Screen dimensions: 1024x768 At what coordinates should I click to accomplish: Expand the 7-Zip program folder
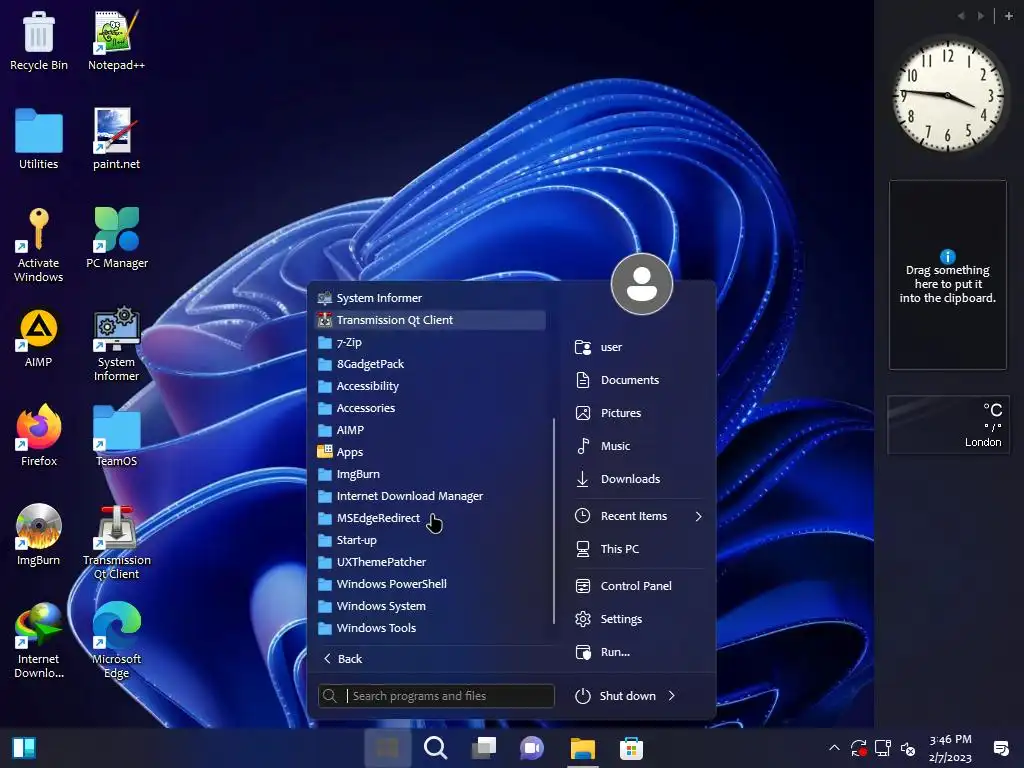pos(431,342)
